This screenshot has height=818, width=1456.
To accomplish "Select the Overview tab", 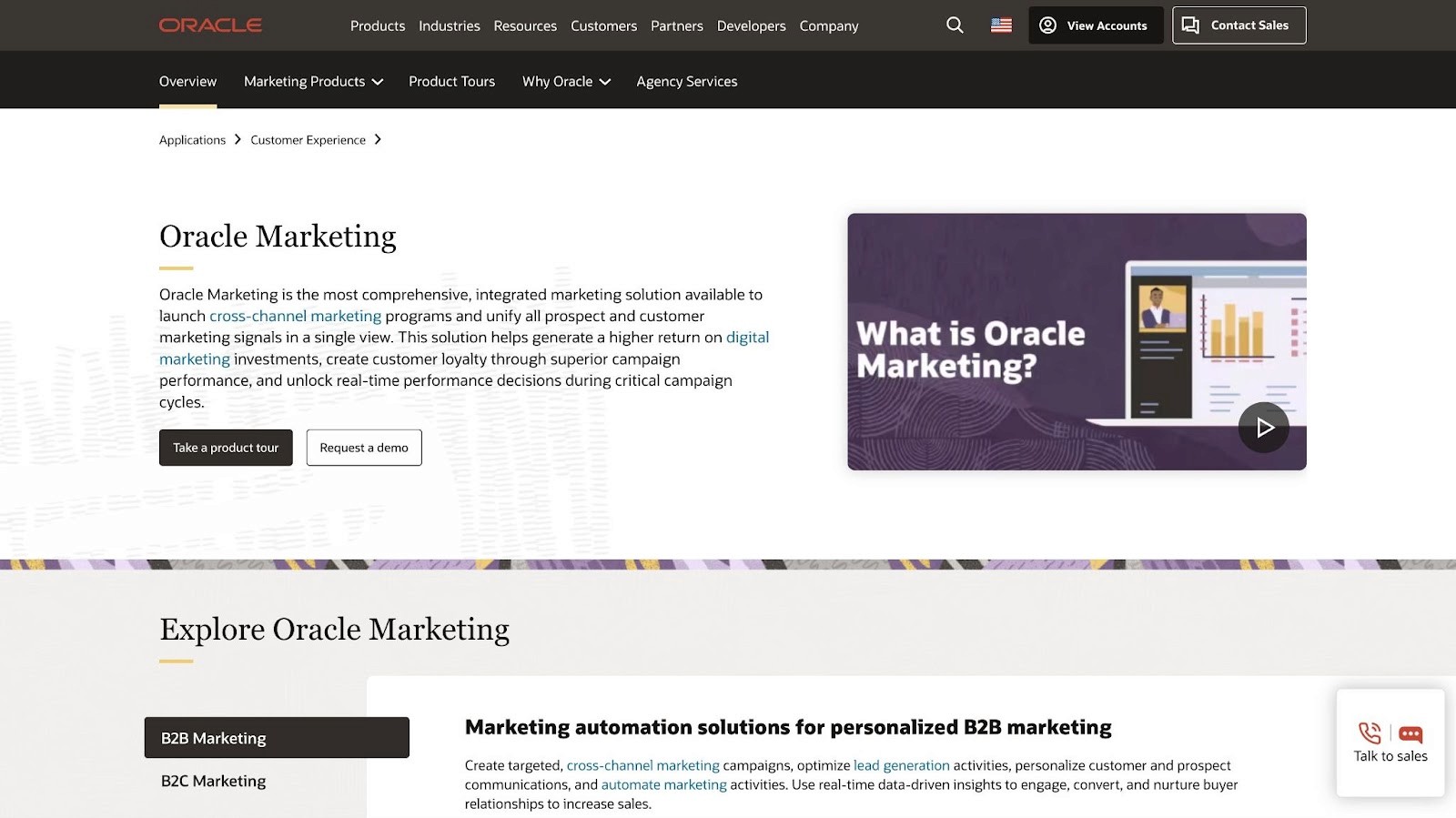I will [x=187, y=81].
